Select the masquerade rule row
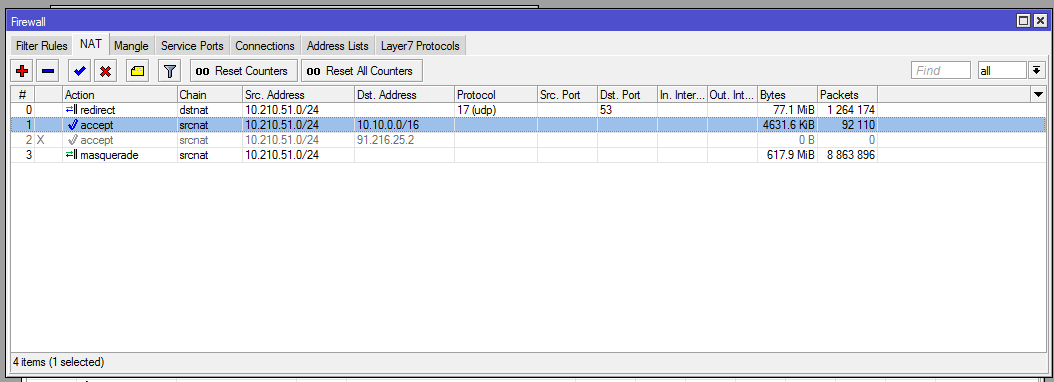 click(528, 155)
